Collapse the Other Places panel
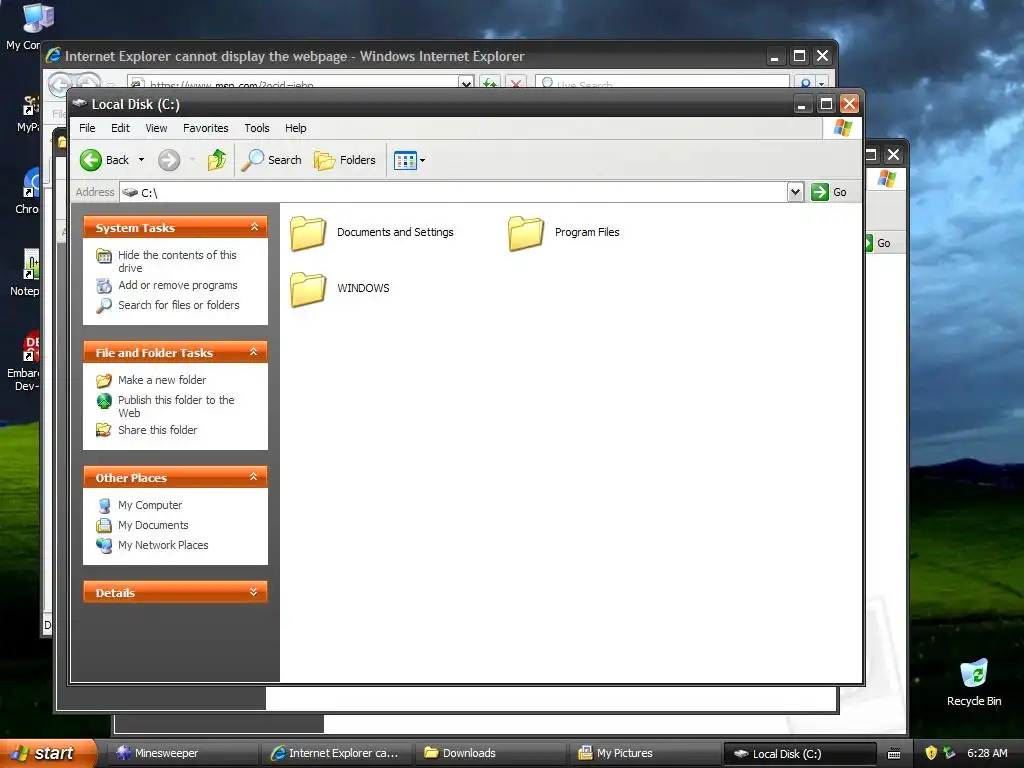The width and height of the screenshot is (1024, 768). (x=254, y=477)
